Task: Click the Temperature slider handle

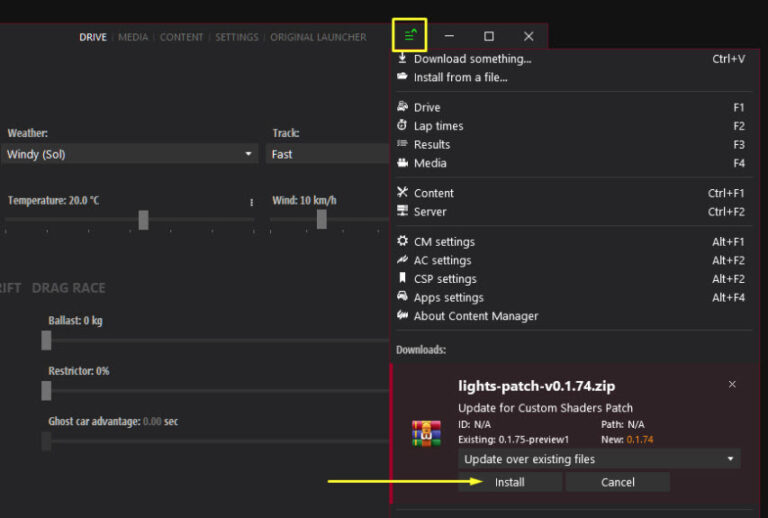Action: pos(143,220)
